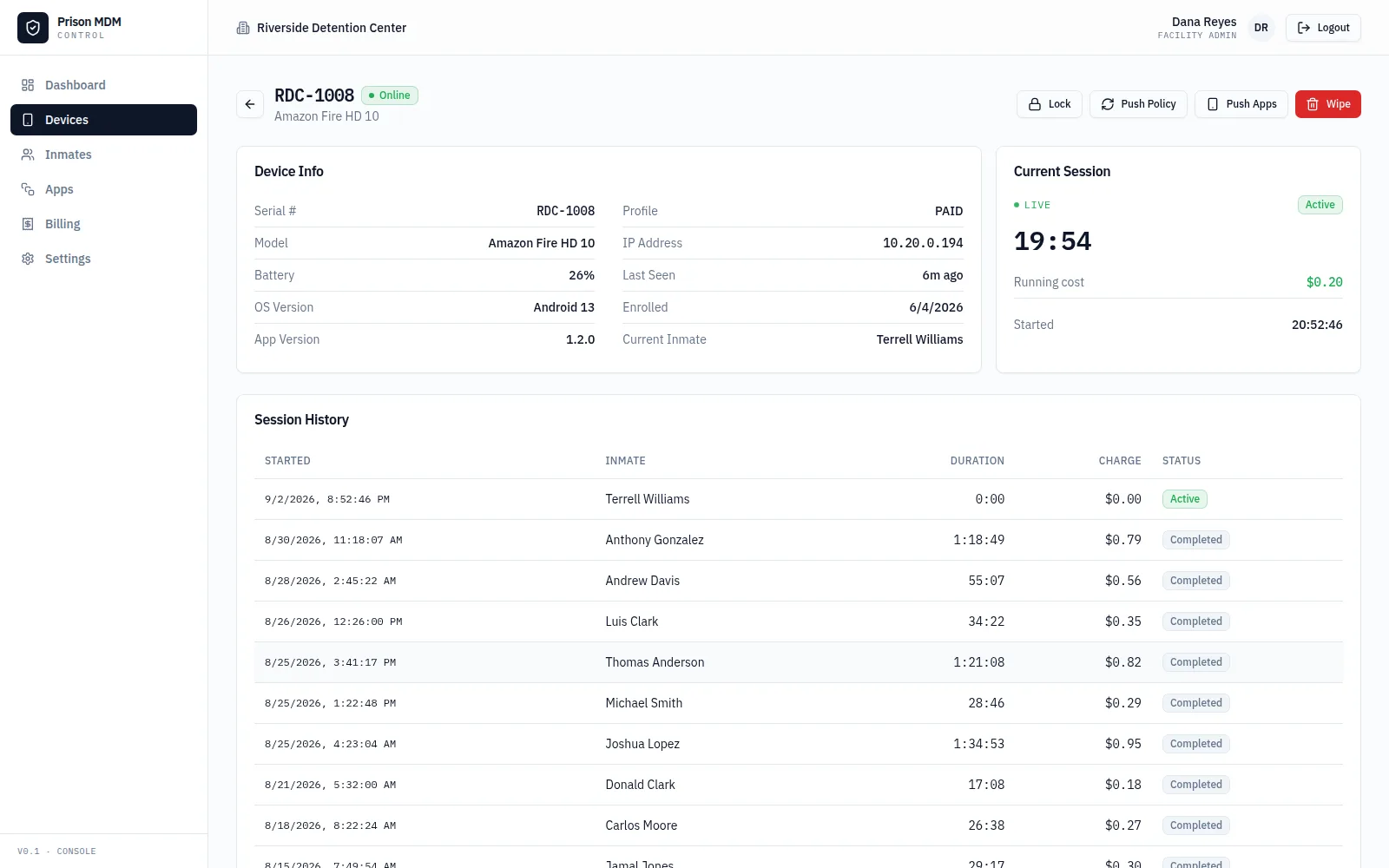The width and height of the screenshot is (1389, 868).
Task: Click the building icon beside Riverside Detention Center
Action: click(x=243, y=28)
